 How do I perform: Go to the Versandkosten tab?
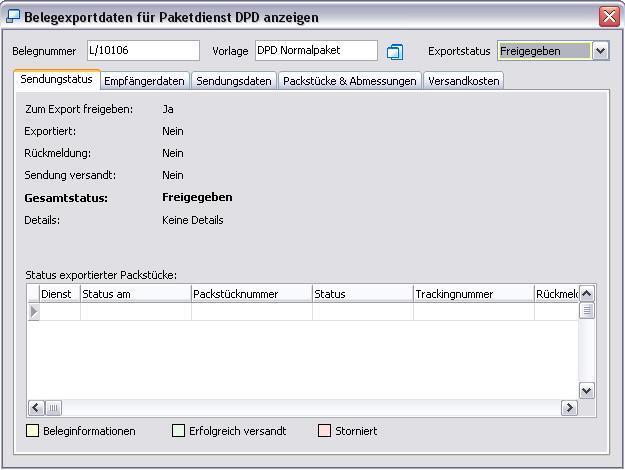pos(464,81)
